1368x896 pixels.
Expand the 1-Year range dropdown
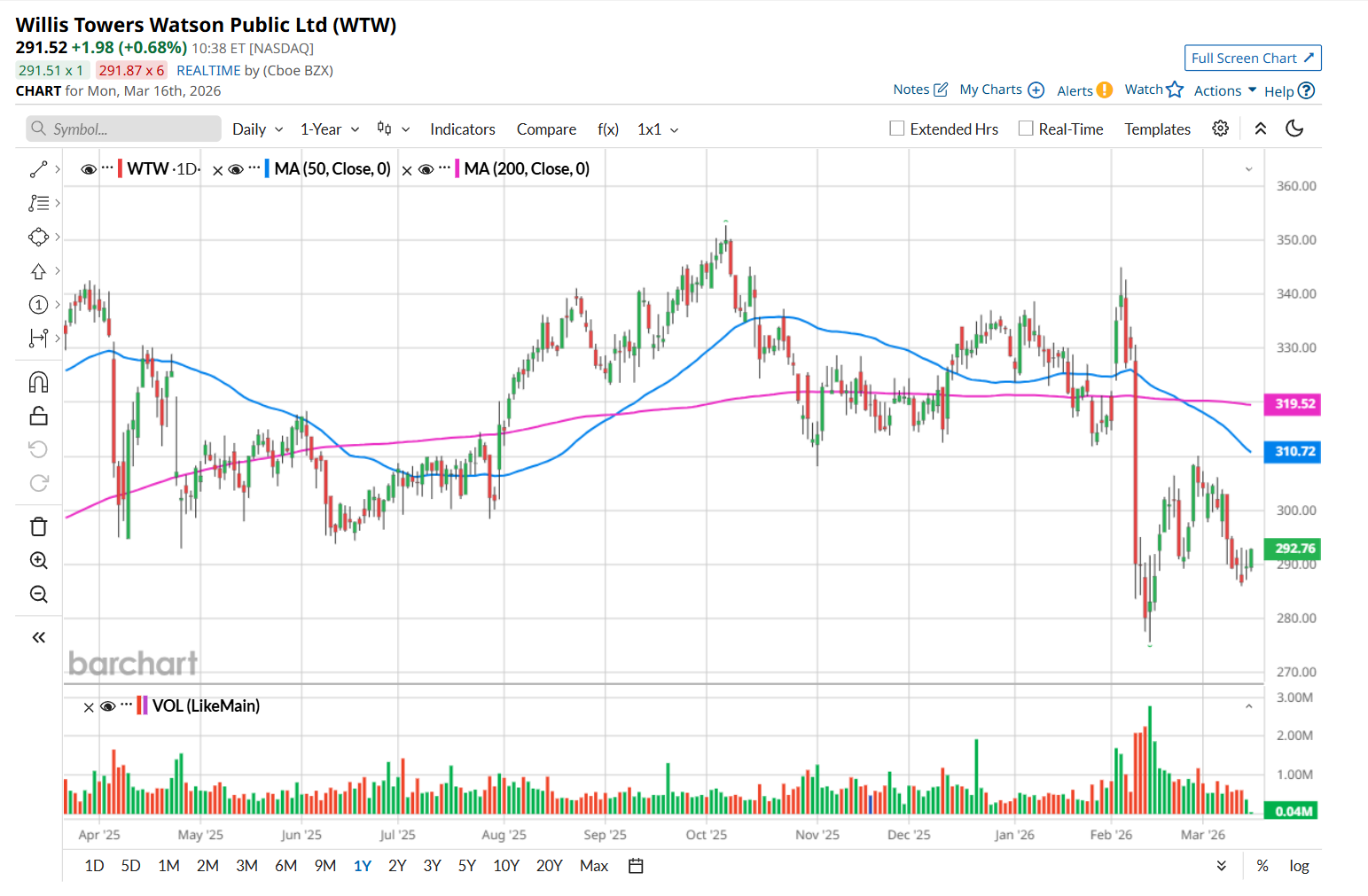coord(329,129)
